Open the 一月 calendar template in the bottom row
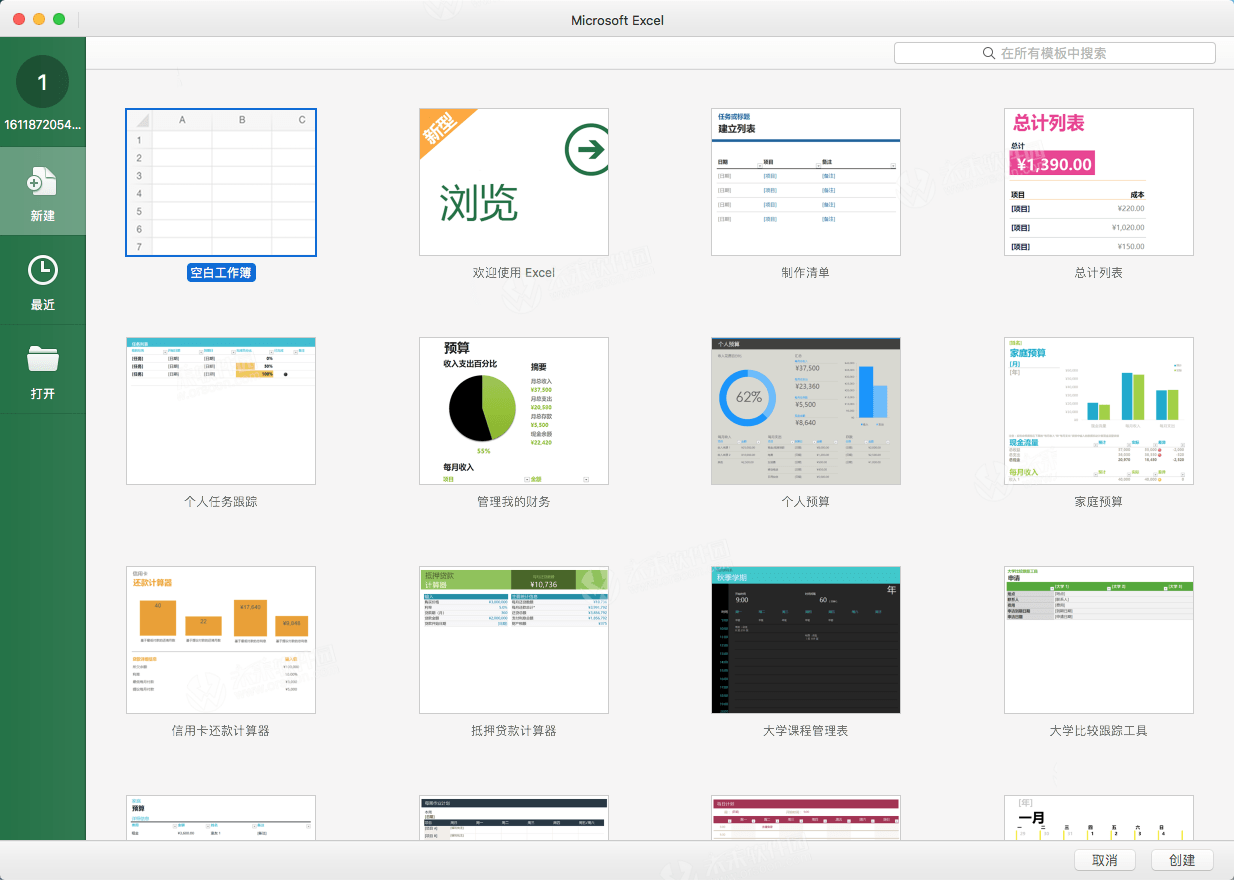 pos(1099,817)
